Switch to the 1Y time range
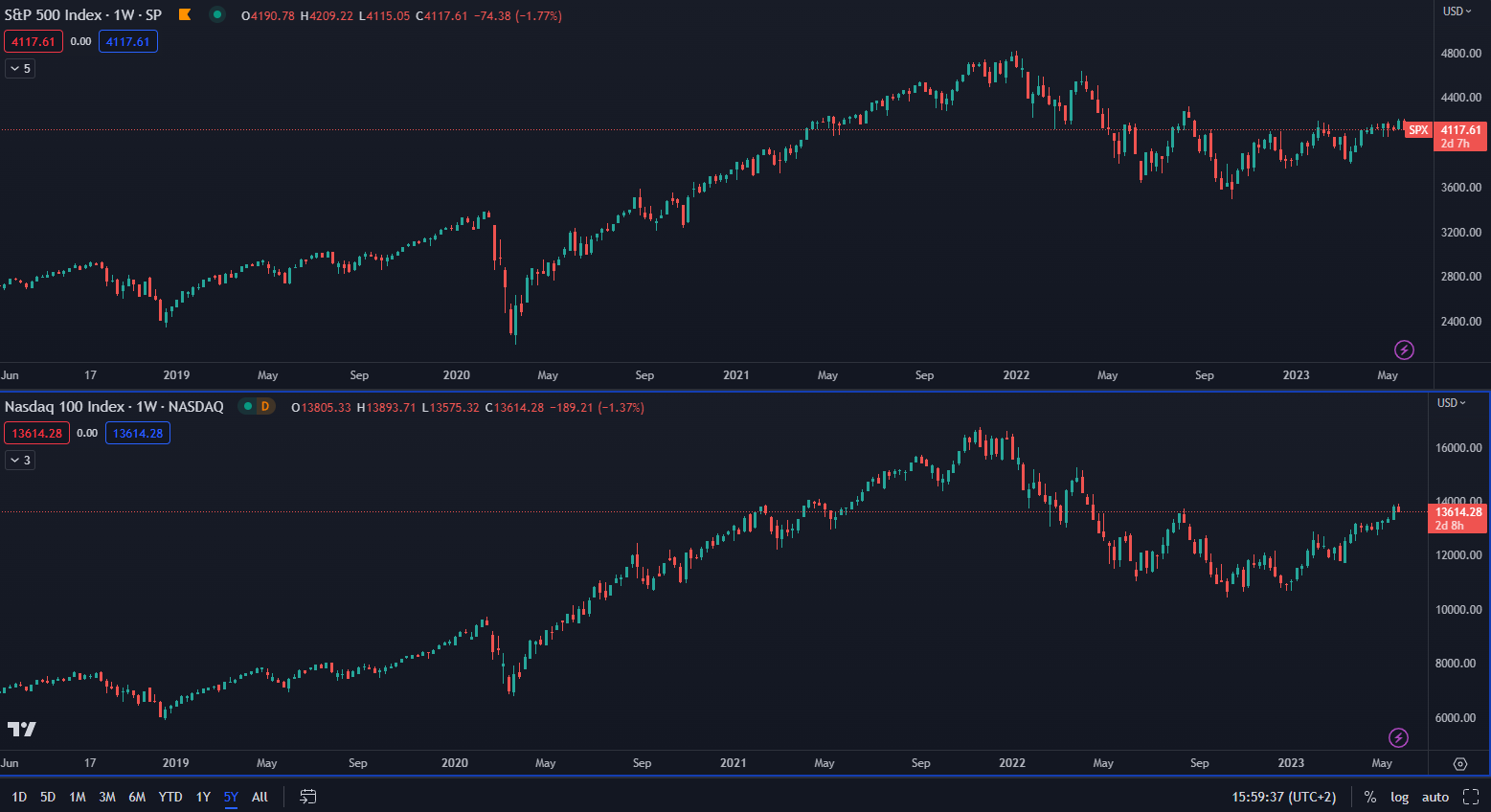 click(x=203, y=797)
